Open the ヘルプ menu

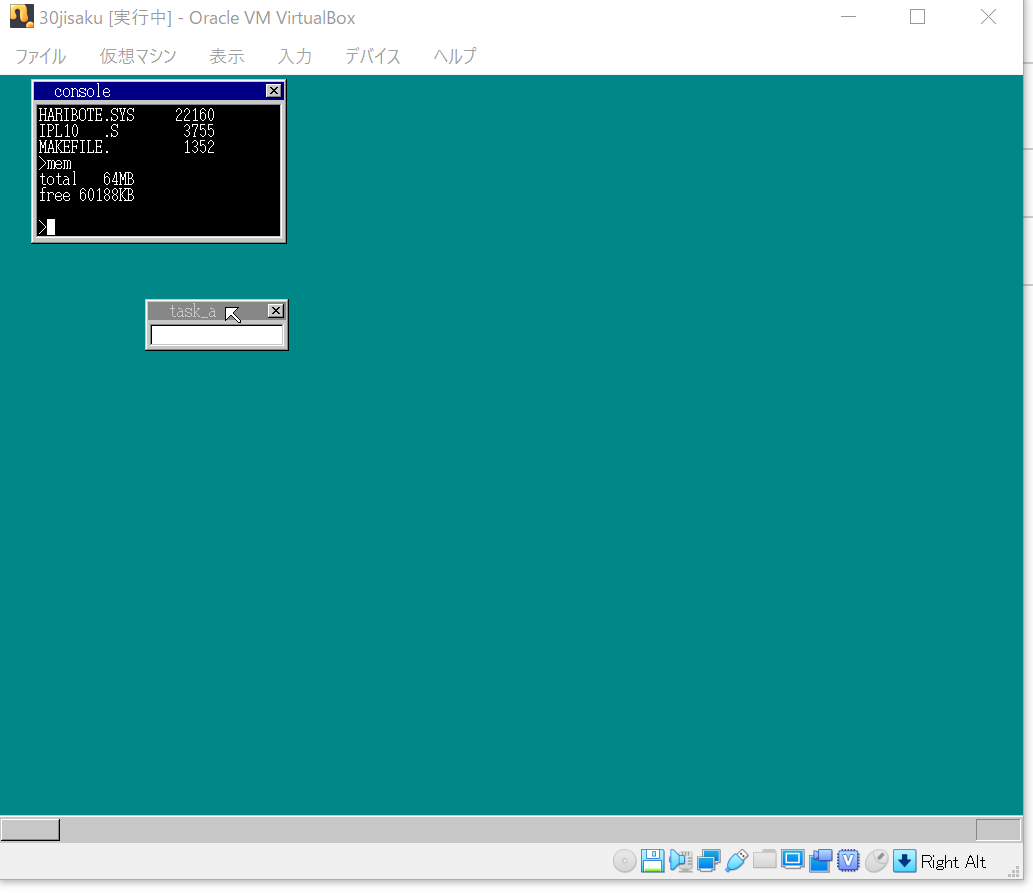tap(455, 56)
